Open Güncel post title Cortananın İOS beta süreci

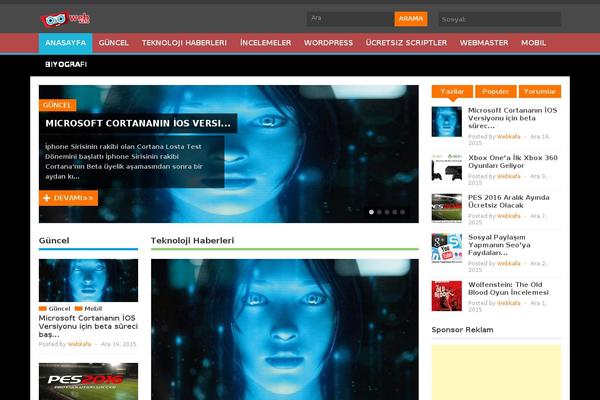tap(88, 326)
